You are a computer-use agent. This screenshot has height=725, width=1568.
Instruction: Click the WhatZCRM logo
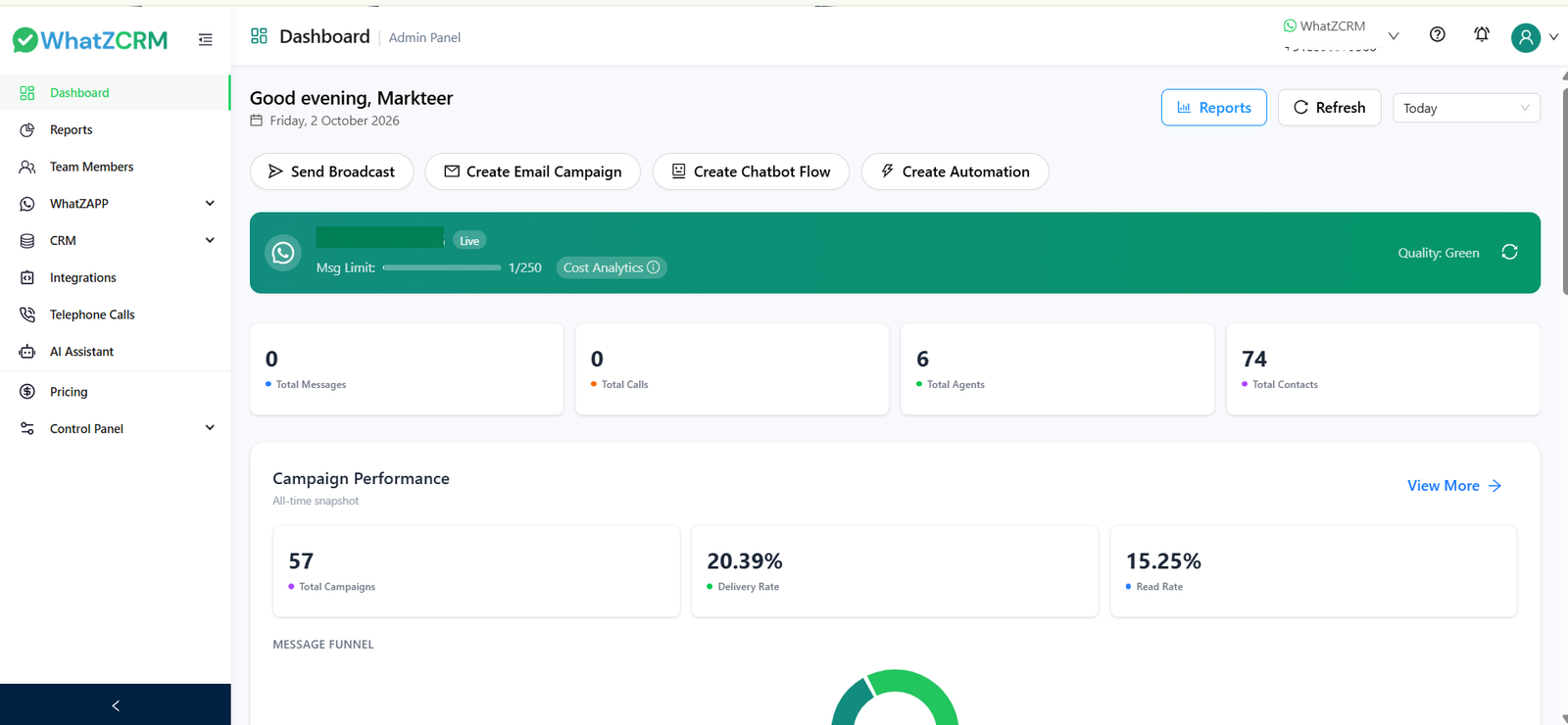pos(90,40)
